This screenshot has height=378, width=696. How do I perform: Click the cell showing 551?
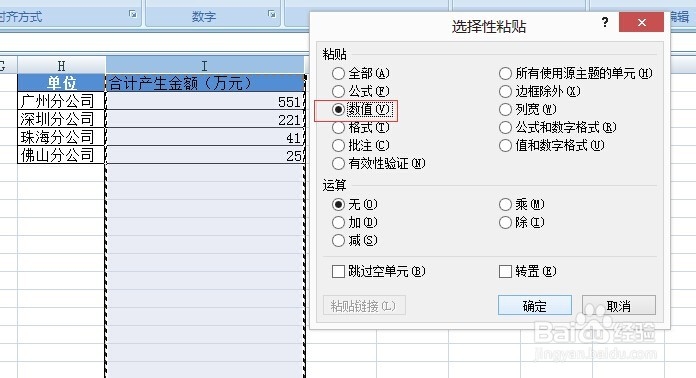coord(205,101)
